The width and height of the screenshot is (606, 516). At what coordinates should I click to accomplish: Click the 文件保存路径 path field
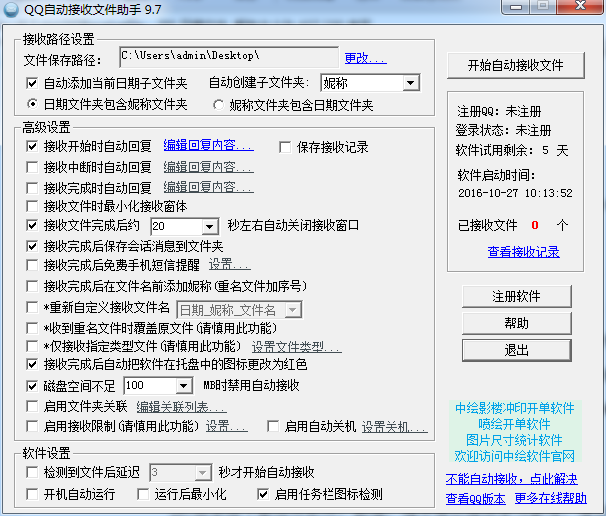pyautogui.click(x=229, y=57)
